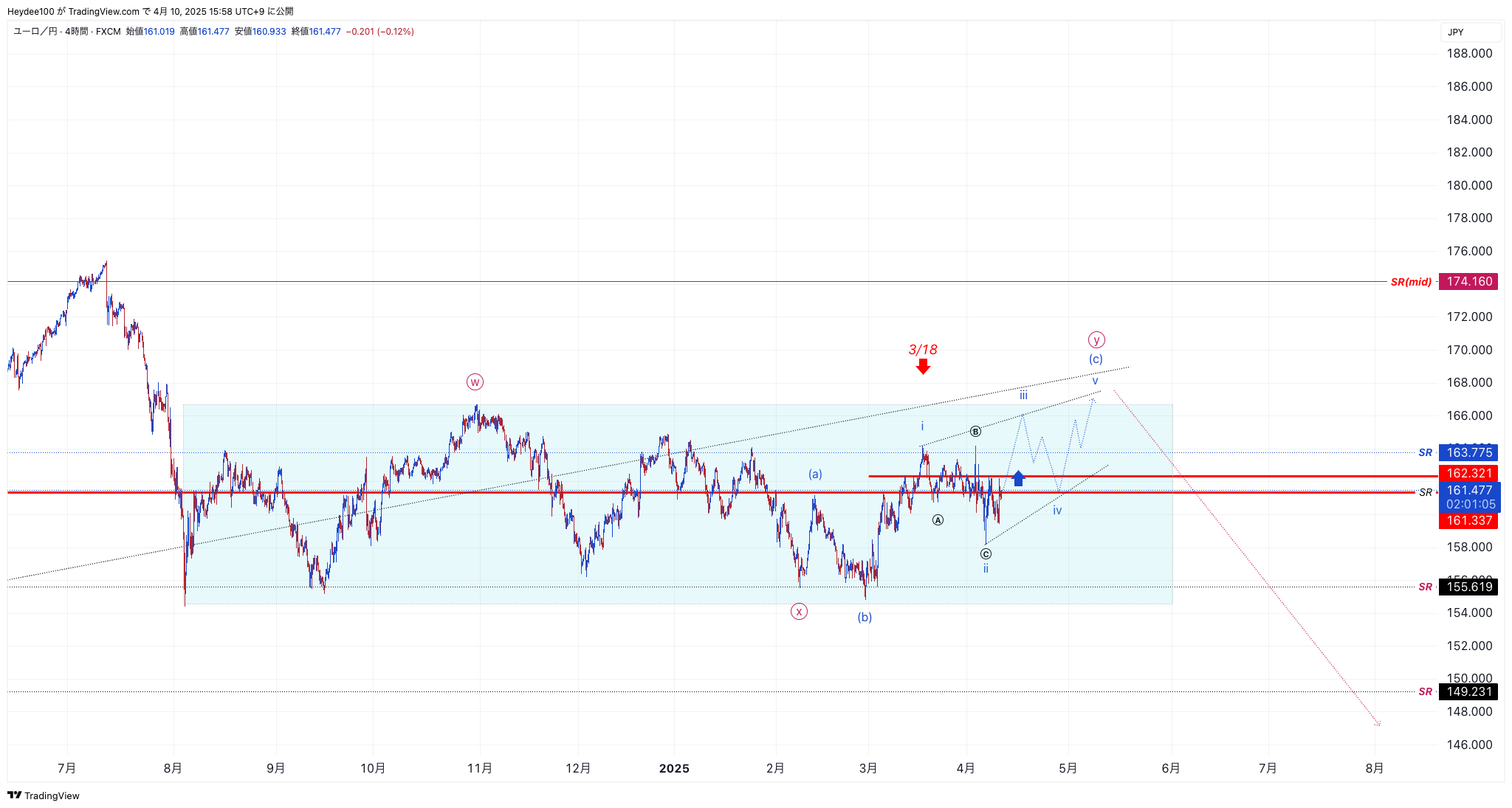Click the JPY currency label above the price axis
The height and width of the screenshot is (808, 1512).
coord(1455,32)
